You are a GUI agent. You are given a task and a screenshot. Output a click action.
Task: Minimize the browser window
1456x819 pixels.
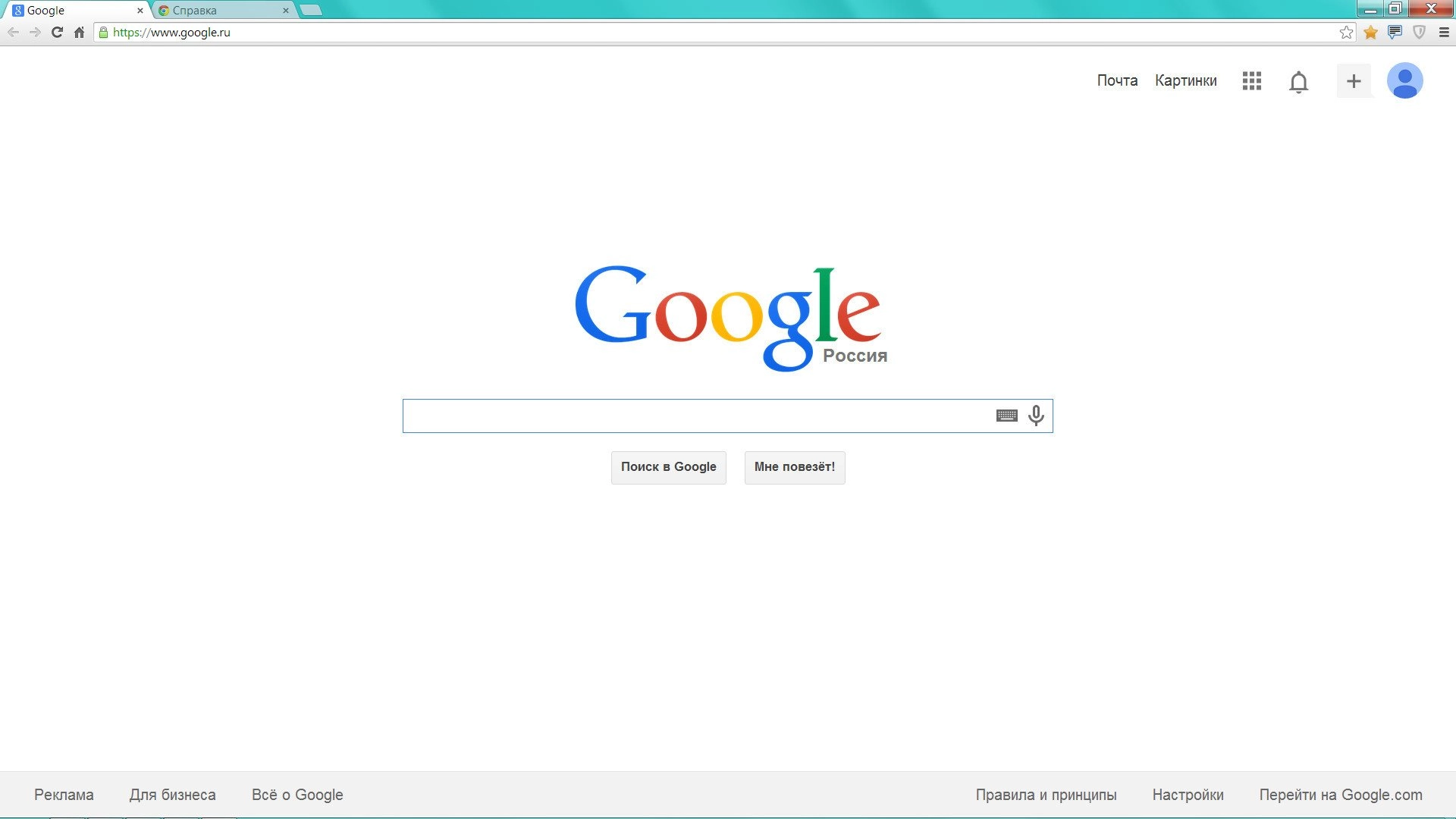point(1370,9)
